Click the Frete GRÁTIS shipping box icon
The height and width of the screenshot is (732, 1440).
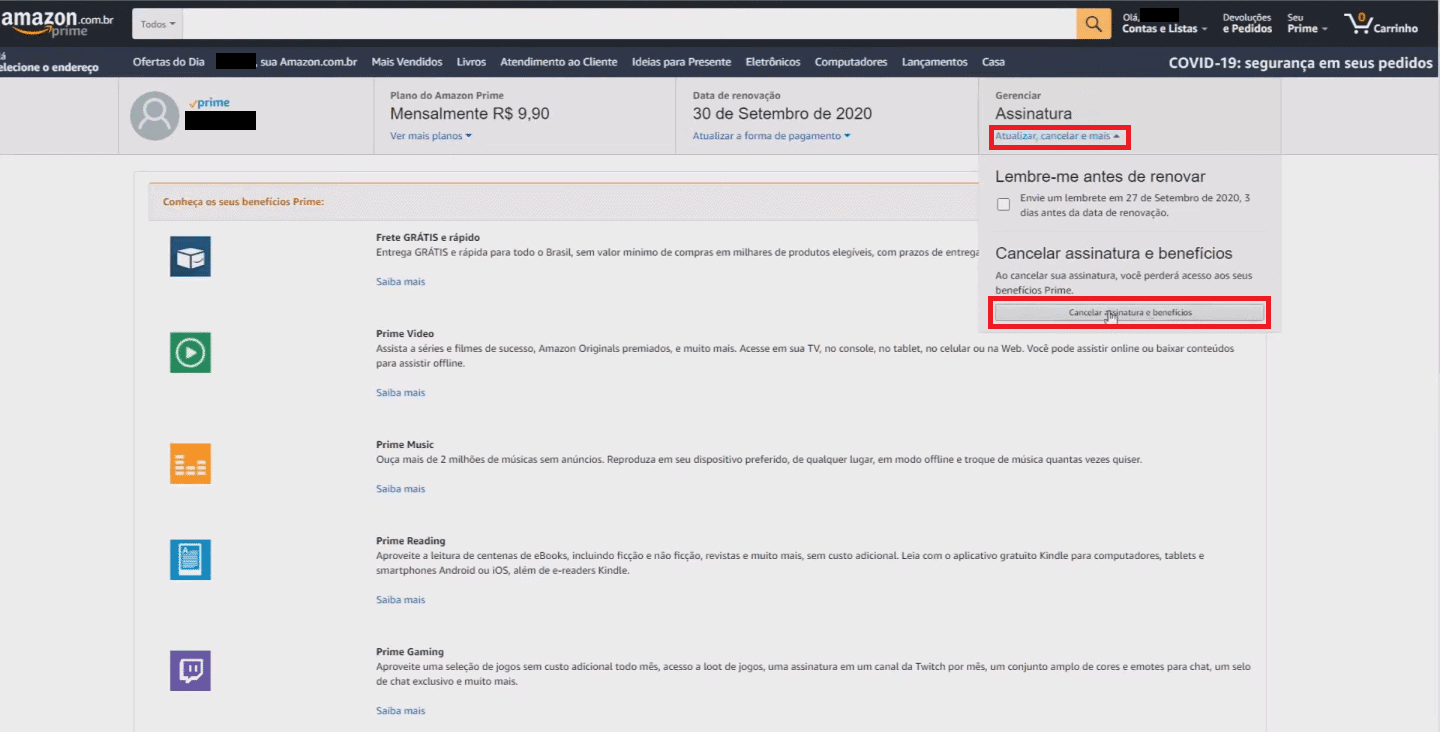point(190,256)
